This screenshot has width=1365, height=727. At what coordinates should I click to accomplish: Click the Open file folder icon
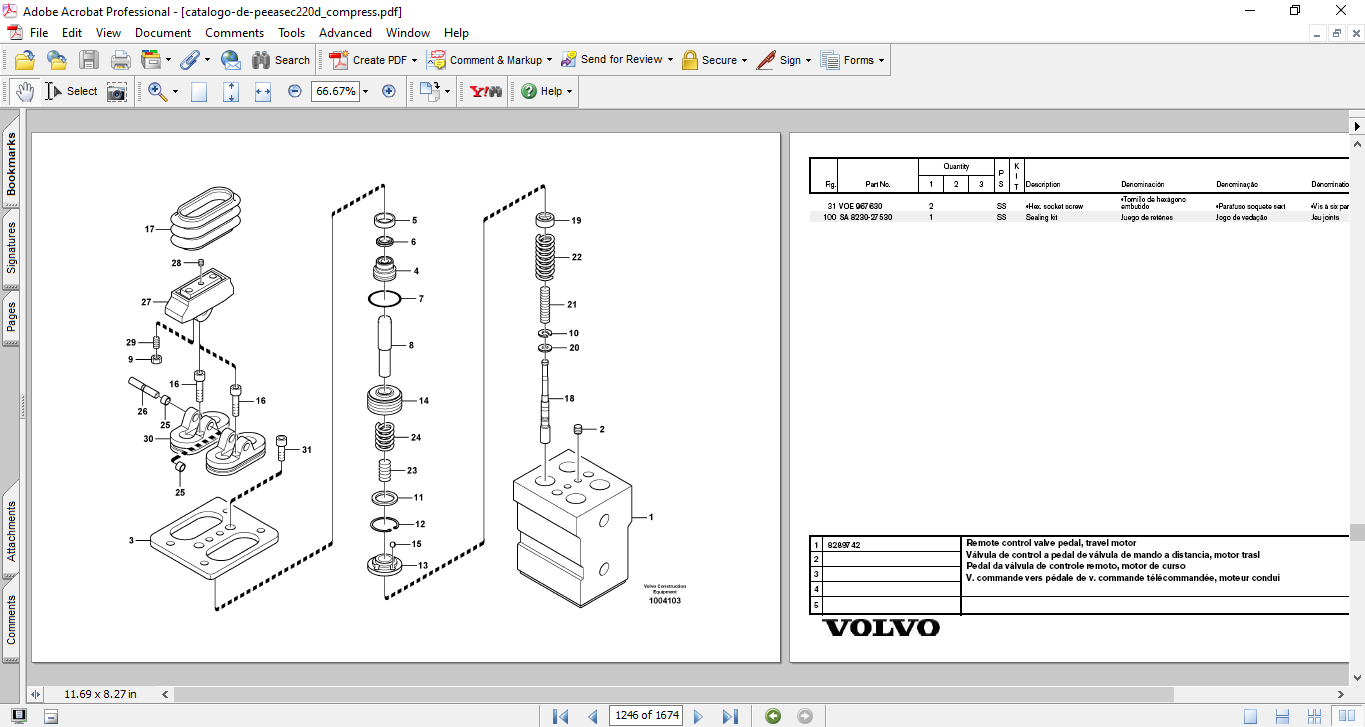point(25,60)
